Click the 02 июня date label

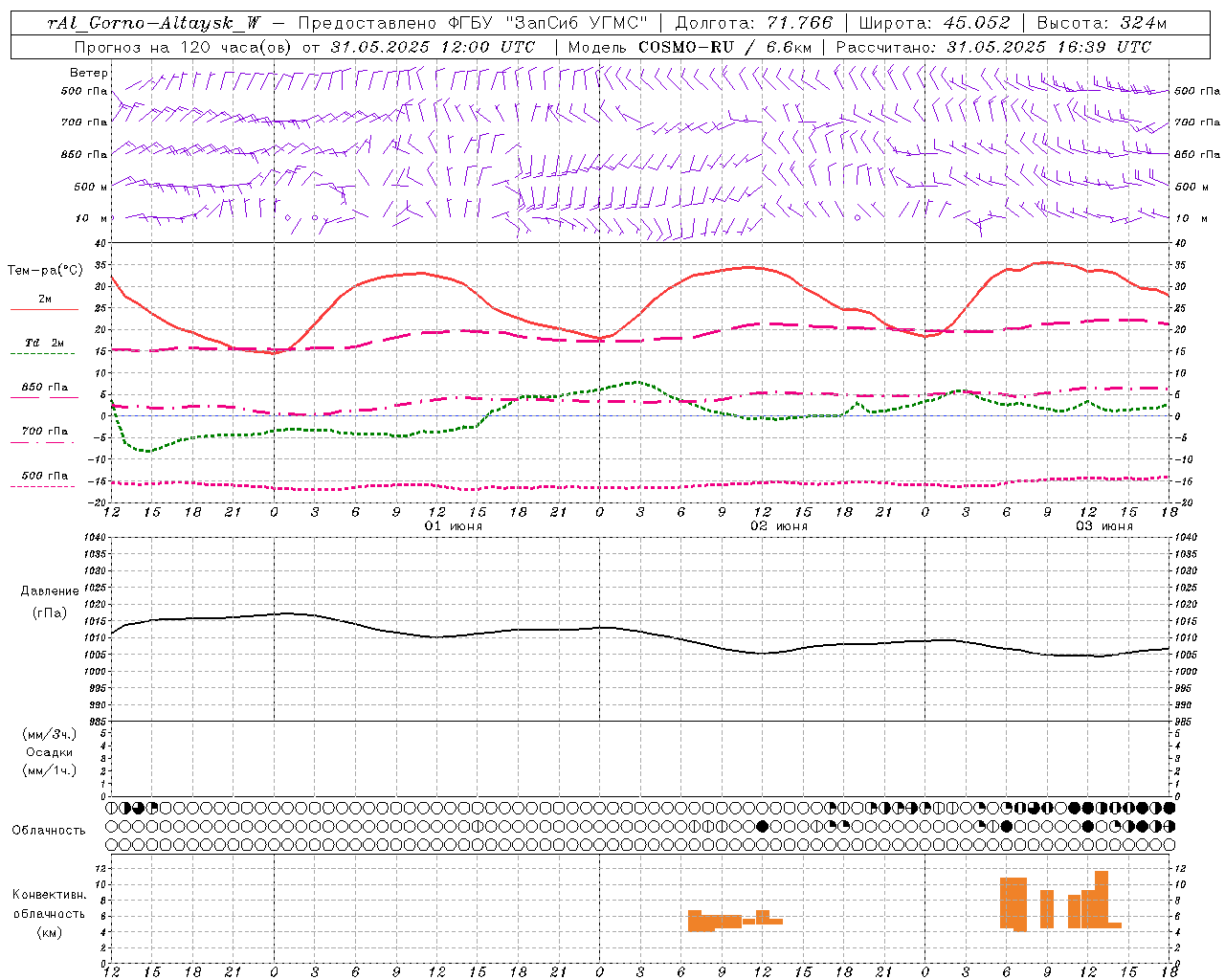click(x=779, y=526)
